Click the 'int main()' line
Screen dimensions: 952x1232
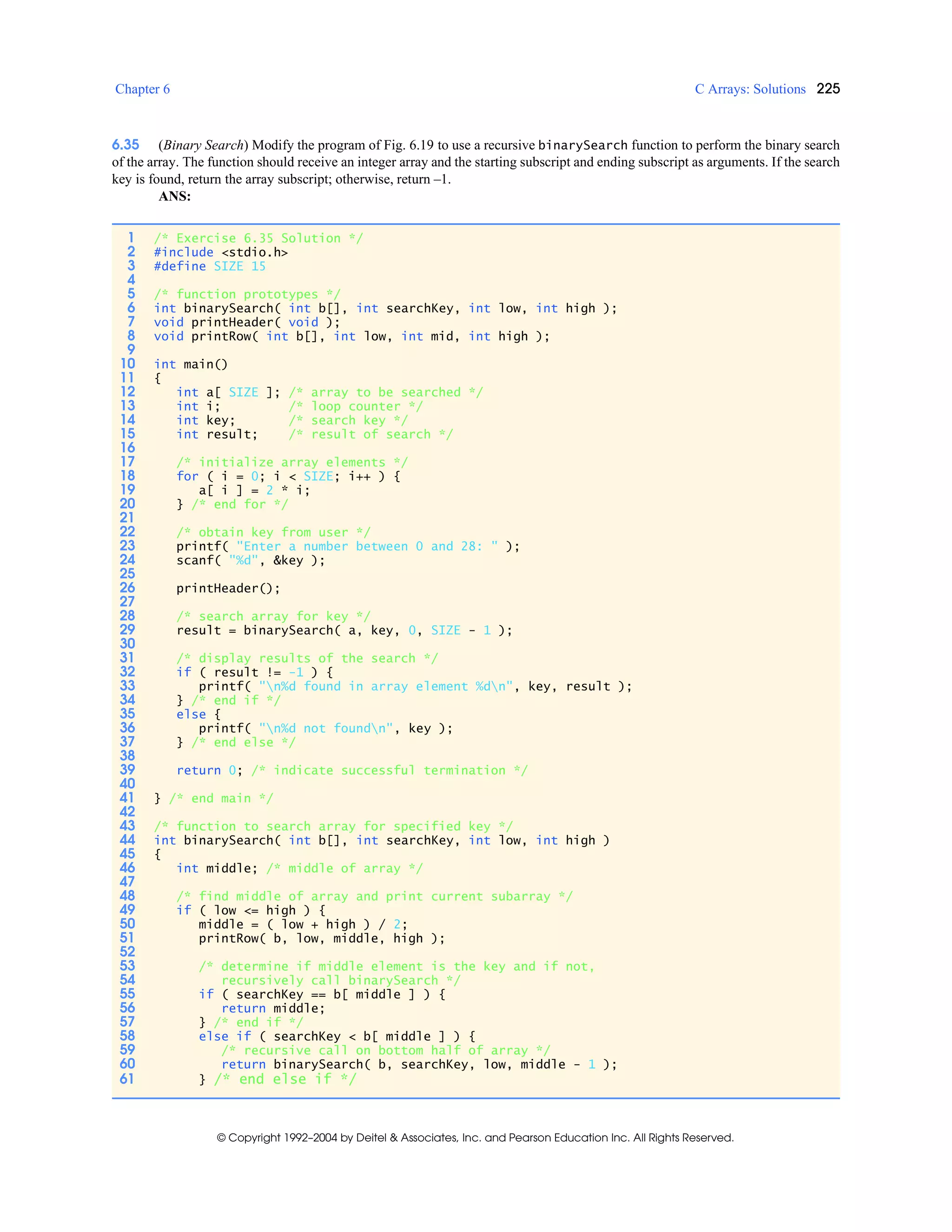click(x=191, y=364)
